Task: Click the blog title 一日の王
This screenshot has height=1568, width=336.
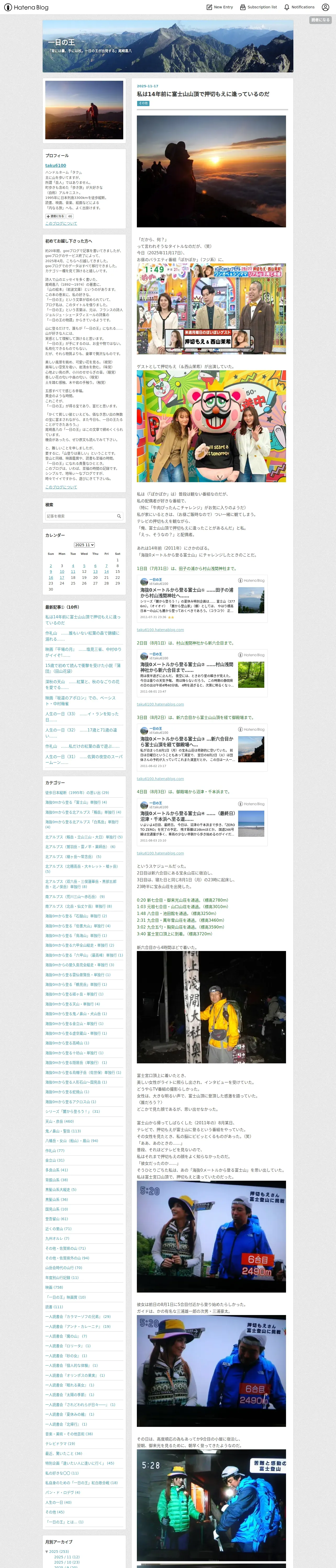Action: (x=61, y=43)
